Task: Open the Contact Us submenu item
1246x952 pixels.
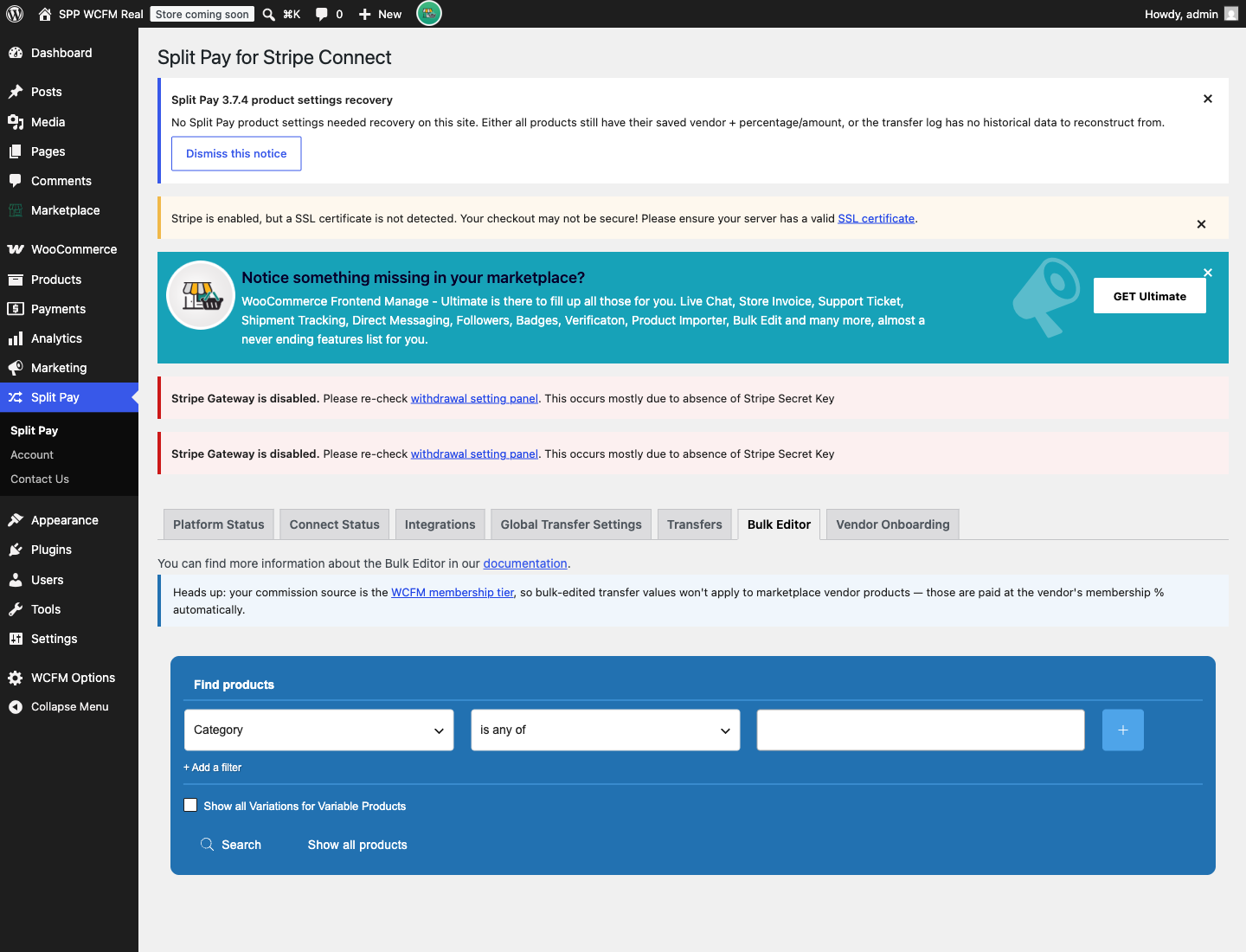Action: pyautogui.click(x=40, y=479)
